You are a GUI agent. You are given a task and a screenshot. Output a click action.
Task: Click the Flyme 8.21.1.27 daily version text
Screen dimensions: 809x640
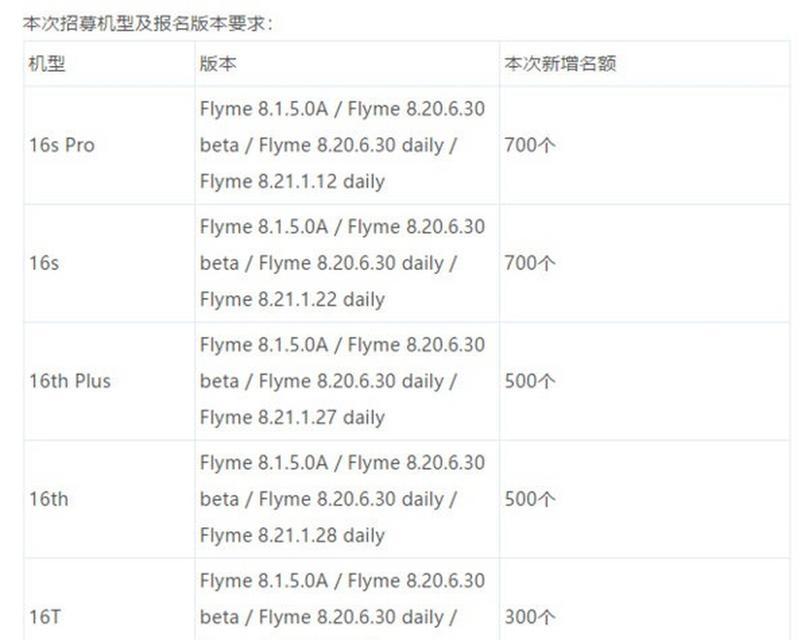coord(293,418)
